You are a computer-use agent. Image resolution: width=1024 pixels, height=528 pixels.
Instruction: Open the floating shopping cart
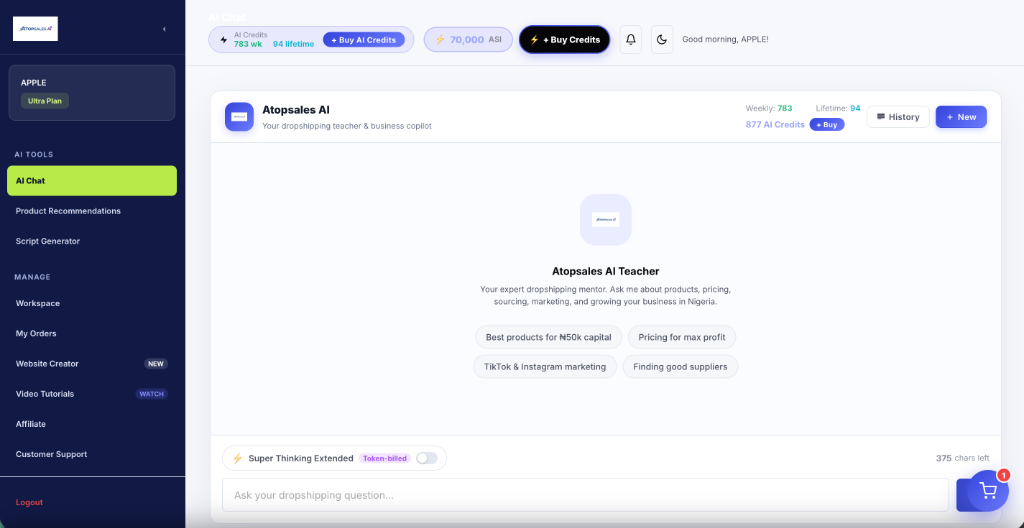pos(988,491)
